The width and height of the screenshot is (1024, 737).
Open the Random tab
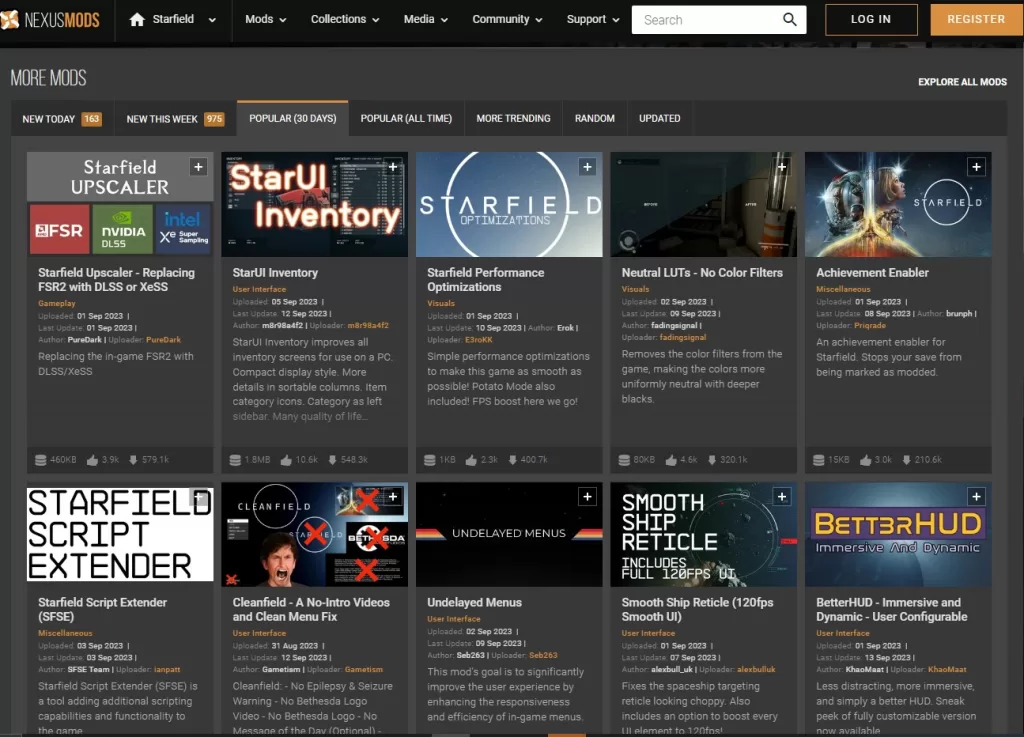pyautogui.click(x=595, y=118)
